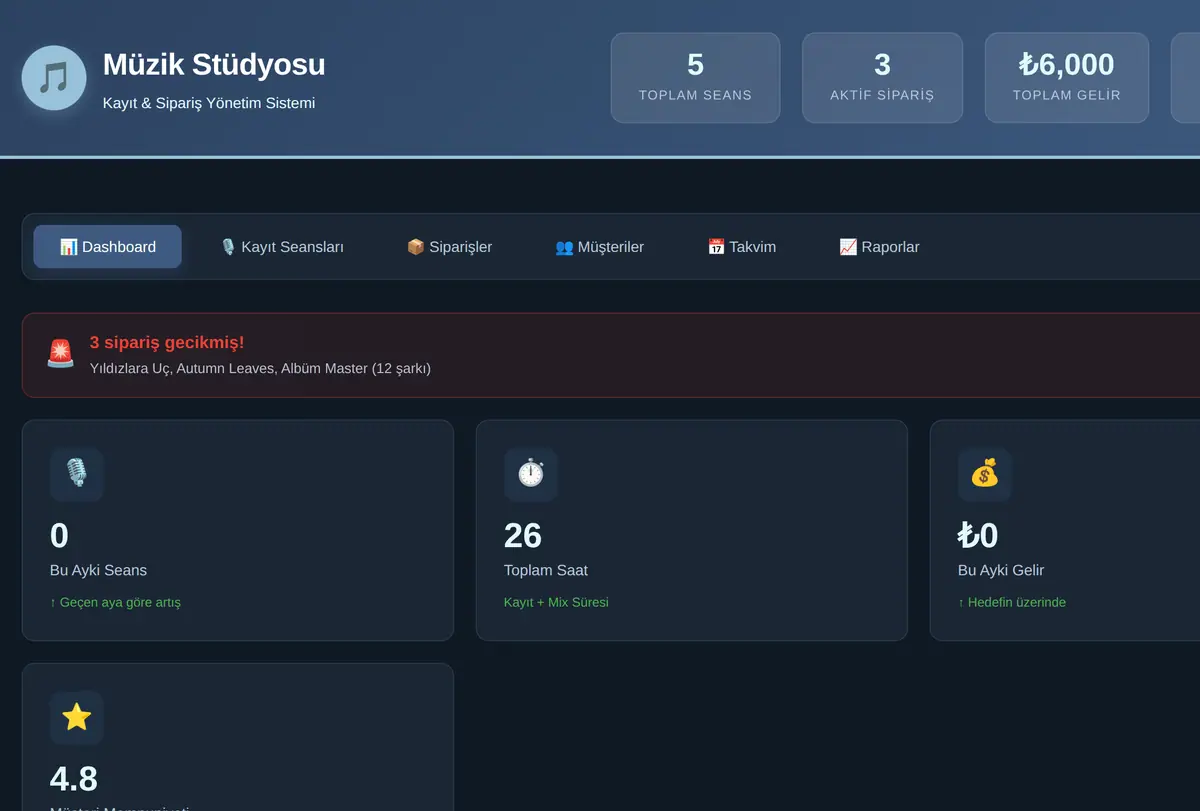
Task: Click the red siren alert icon
Action: pos(60,354)
